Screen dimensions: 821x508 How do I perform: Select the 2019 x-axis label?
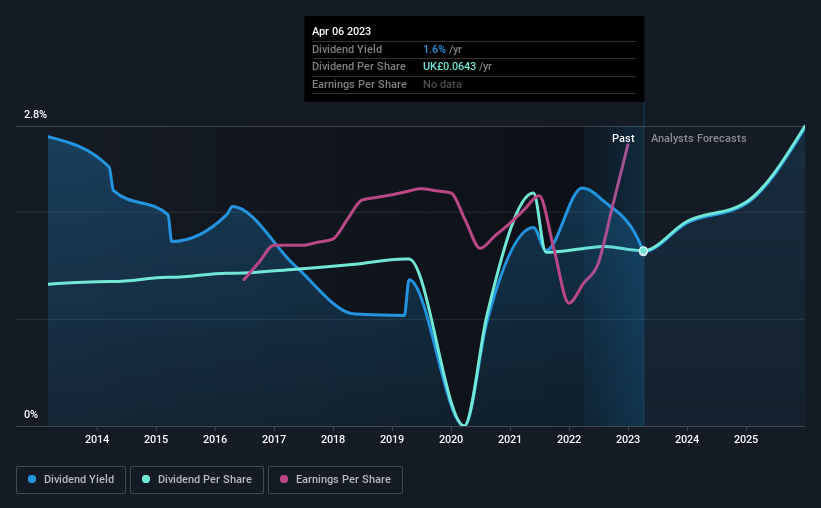392,439
